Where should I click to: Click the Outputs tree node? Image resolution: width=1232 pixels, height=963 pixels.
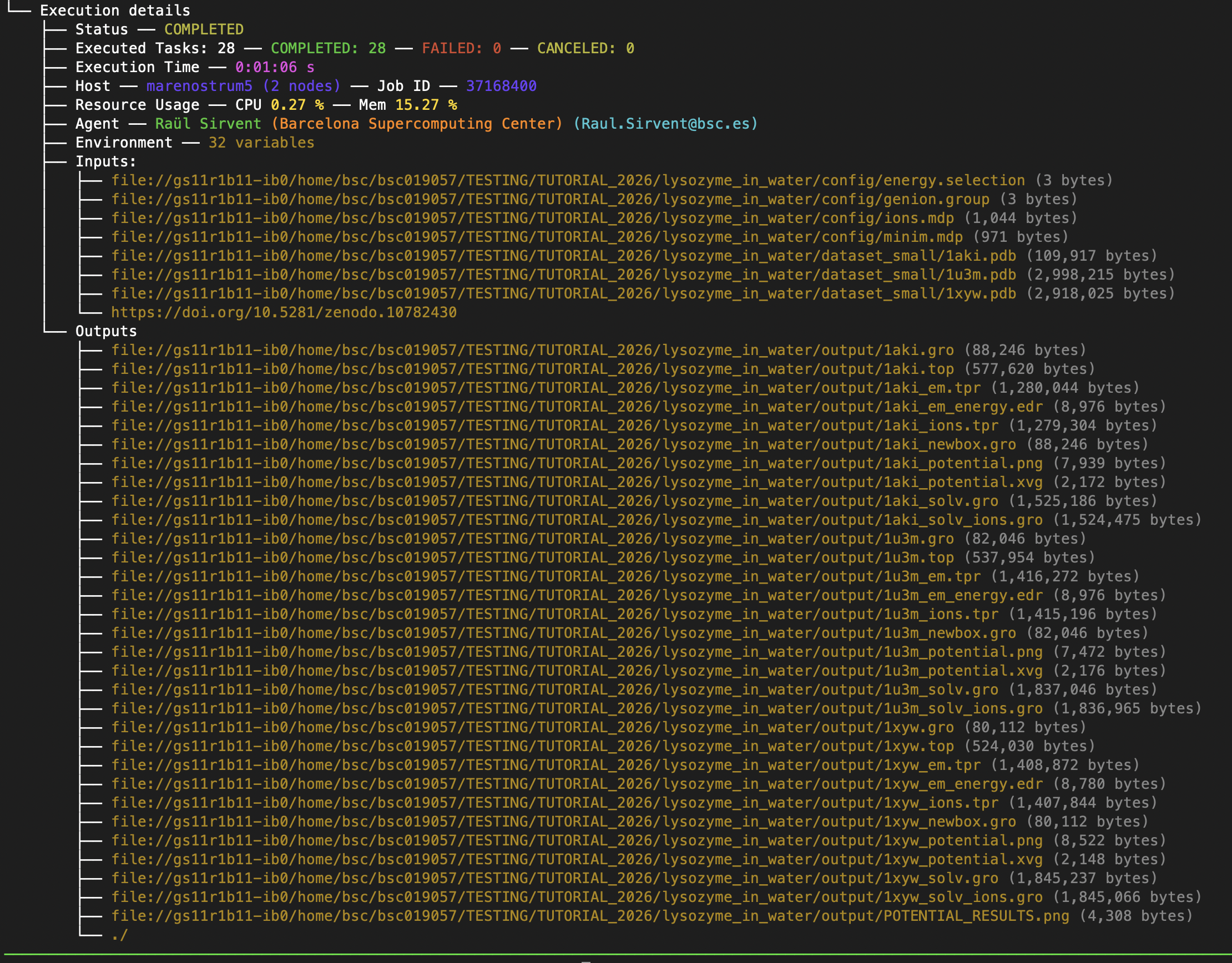(x=106, y=331)
